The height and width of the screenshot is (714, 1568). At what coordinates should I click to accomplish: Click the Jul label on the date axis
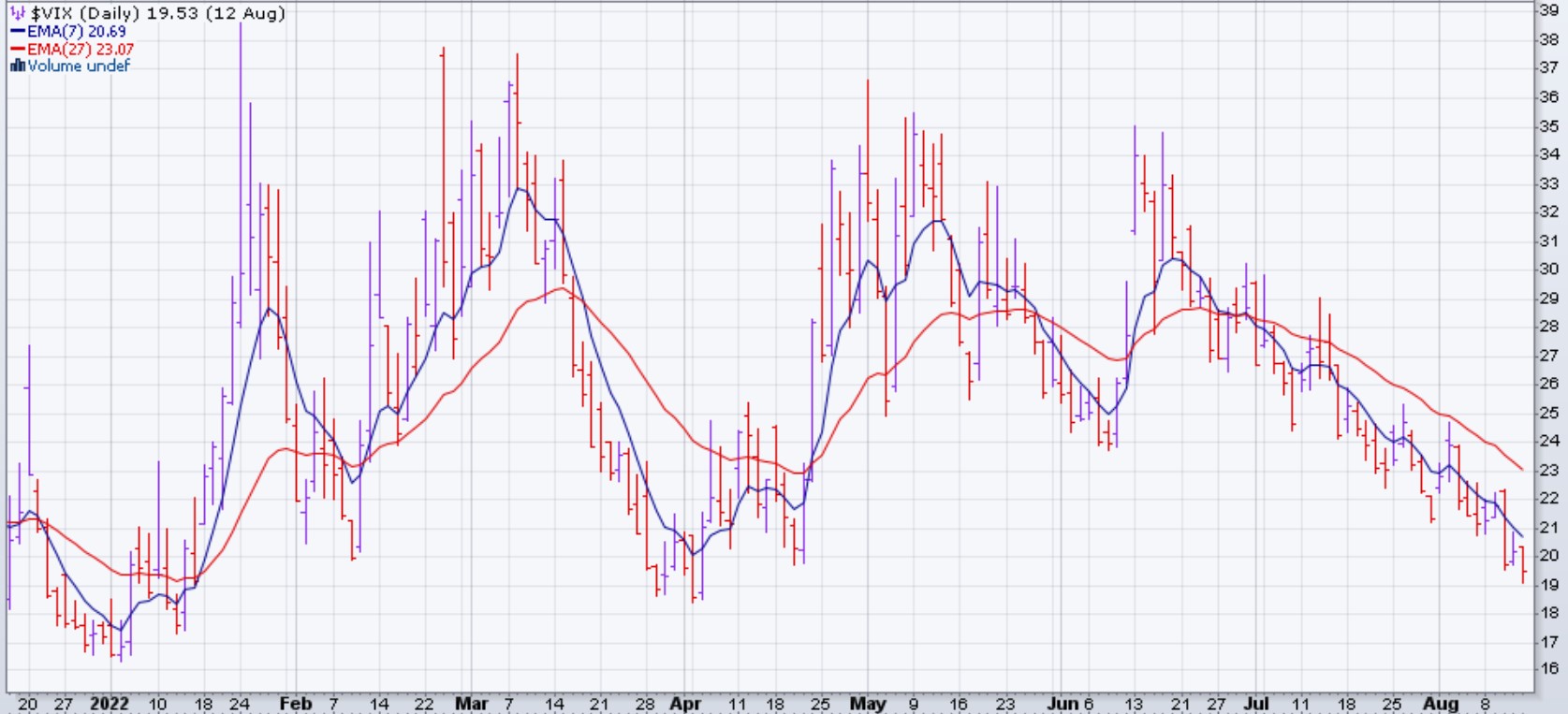click(x=1256, y=704)
